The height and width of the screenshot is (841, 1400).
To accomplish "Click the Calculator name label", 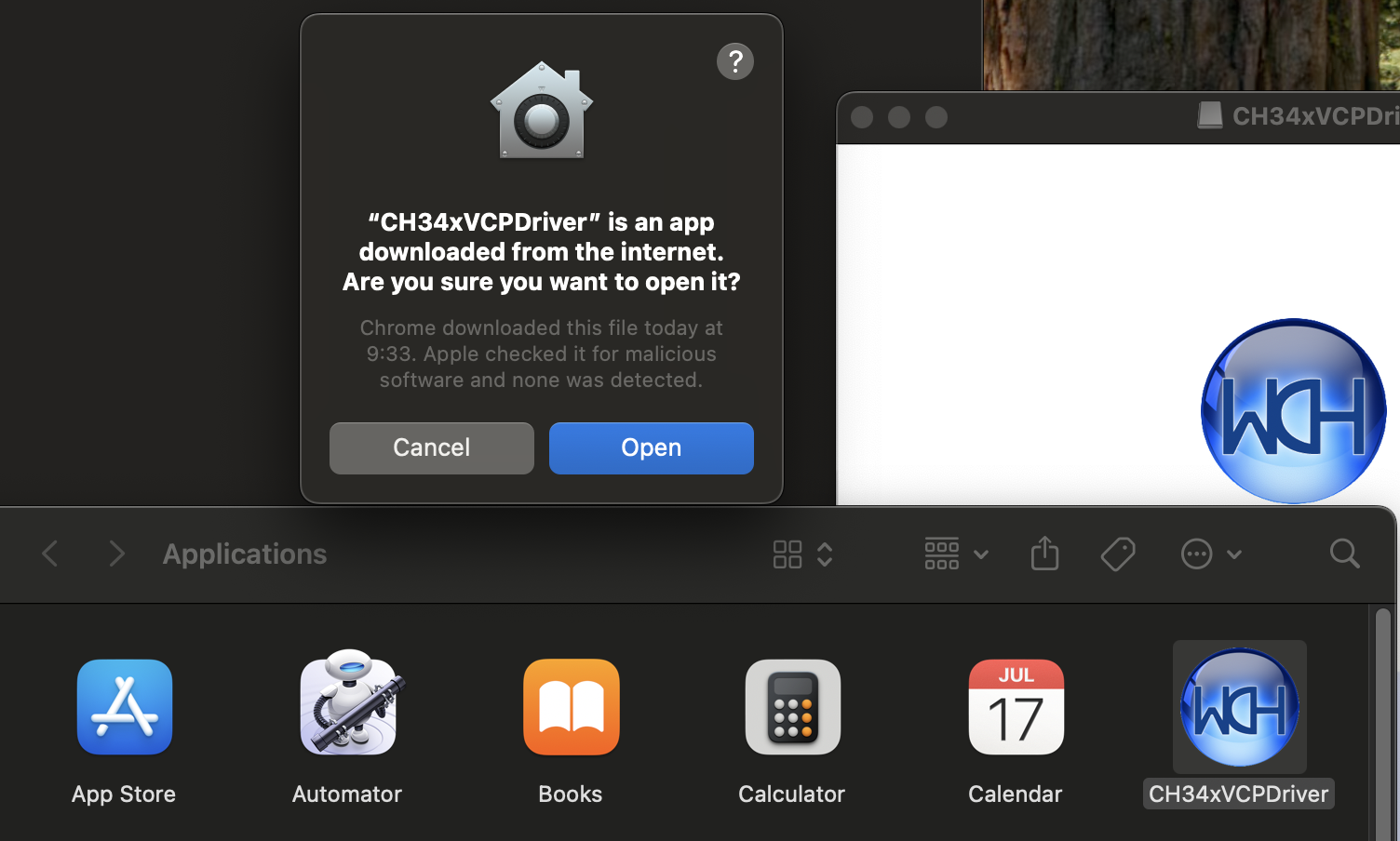I will pos(792,794).
